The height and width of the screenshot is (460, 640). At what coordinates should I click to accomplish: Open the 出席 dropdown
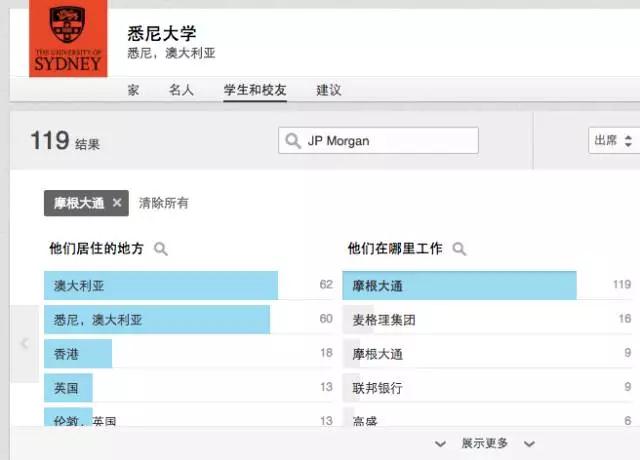pos(612,141)
